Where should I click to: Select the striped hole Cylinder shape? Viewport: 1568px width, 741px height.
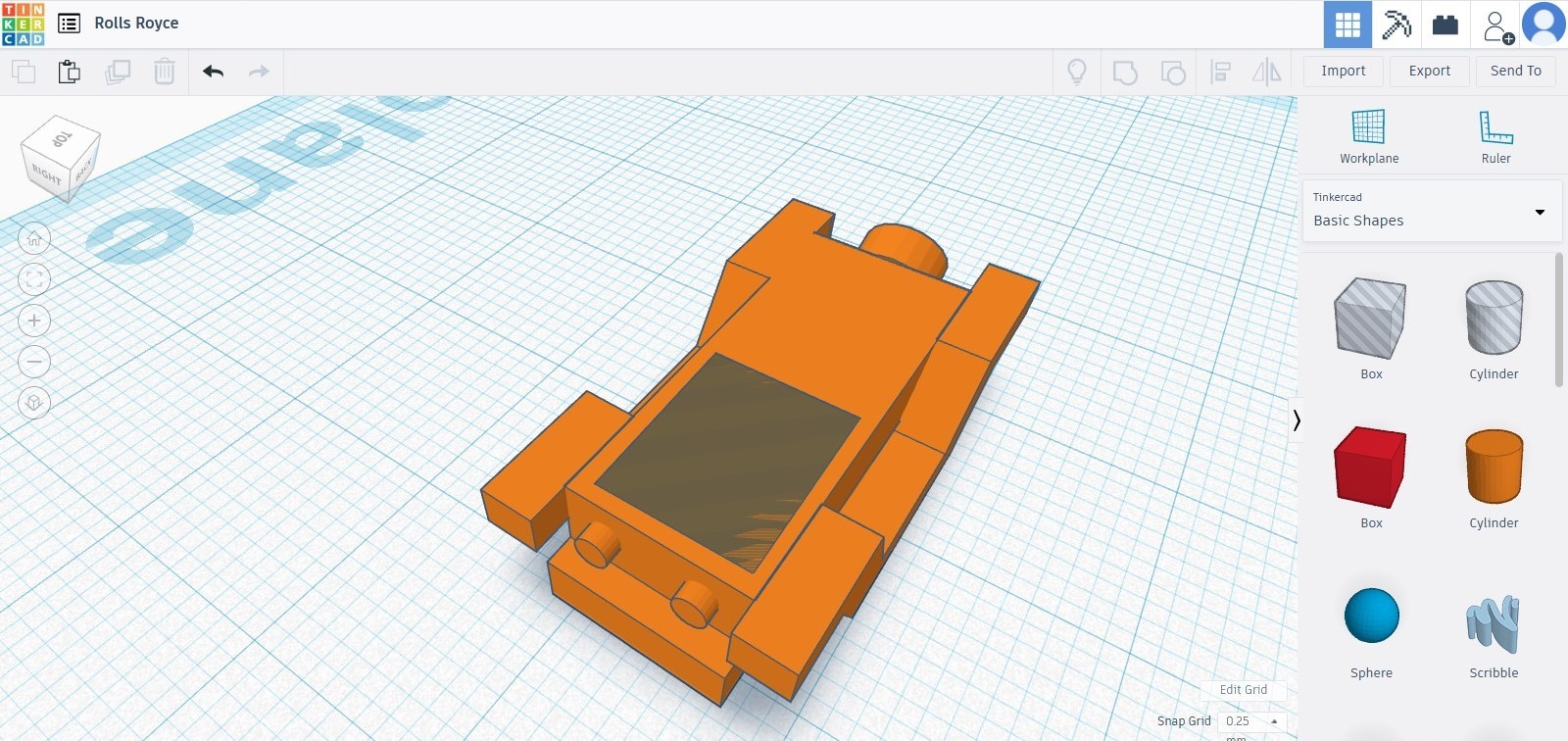(x=1494, y=317)
